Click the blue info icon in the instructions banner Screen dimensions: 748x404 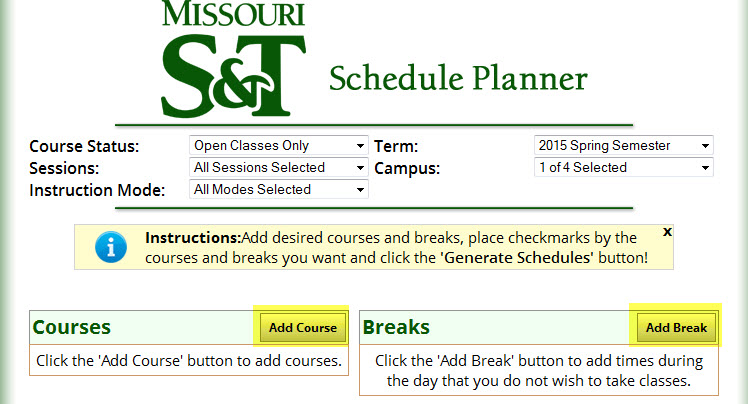click(x=111, y=247)
